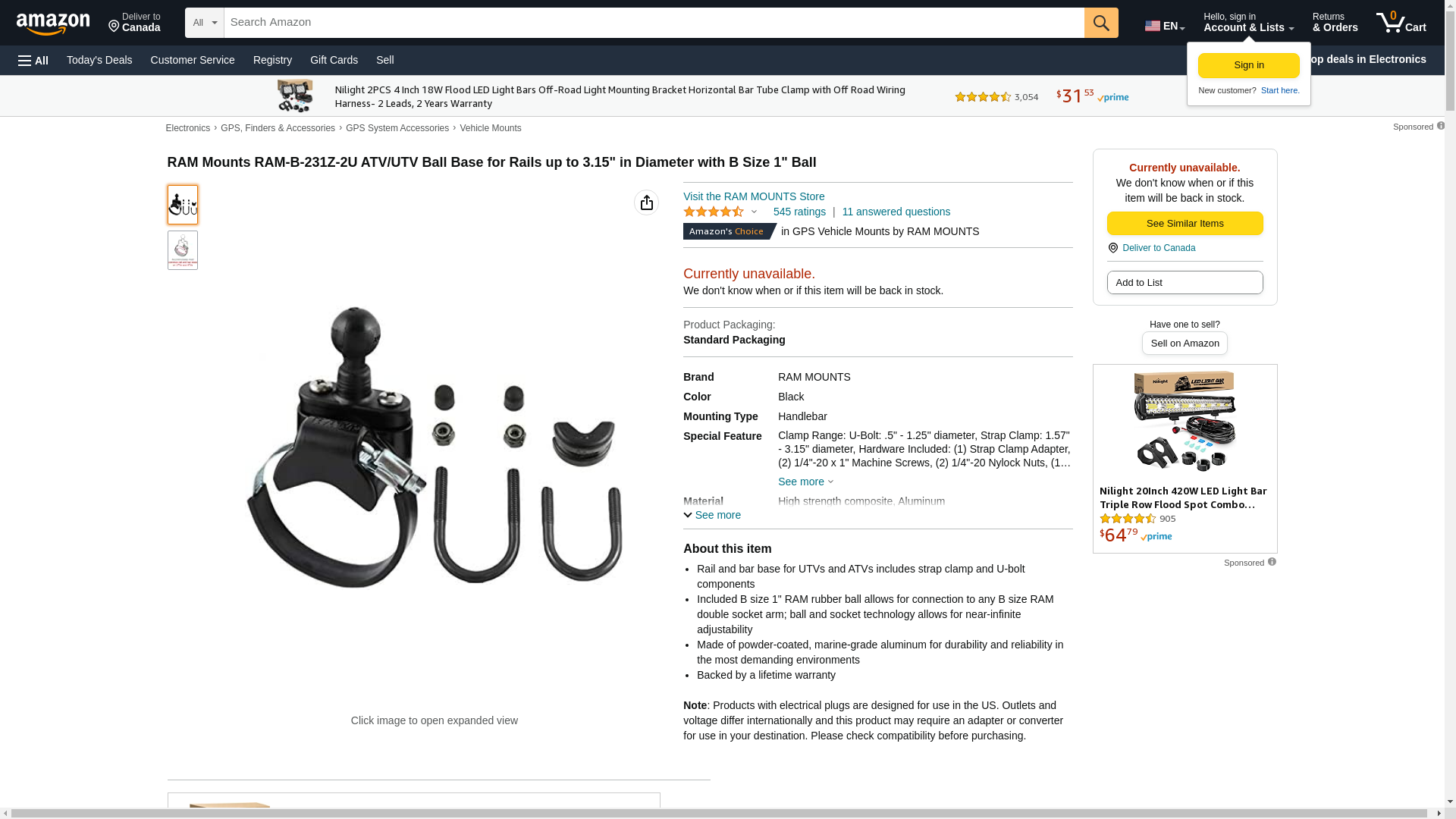The image size is (1456, 819).
Task: Click the yellow Sign in button
Action: tap(1248, 65)
